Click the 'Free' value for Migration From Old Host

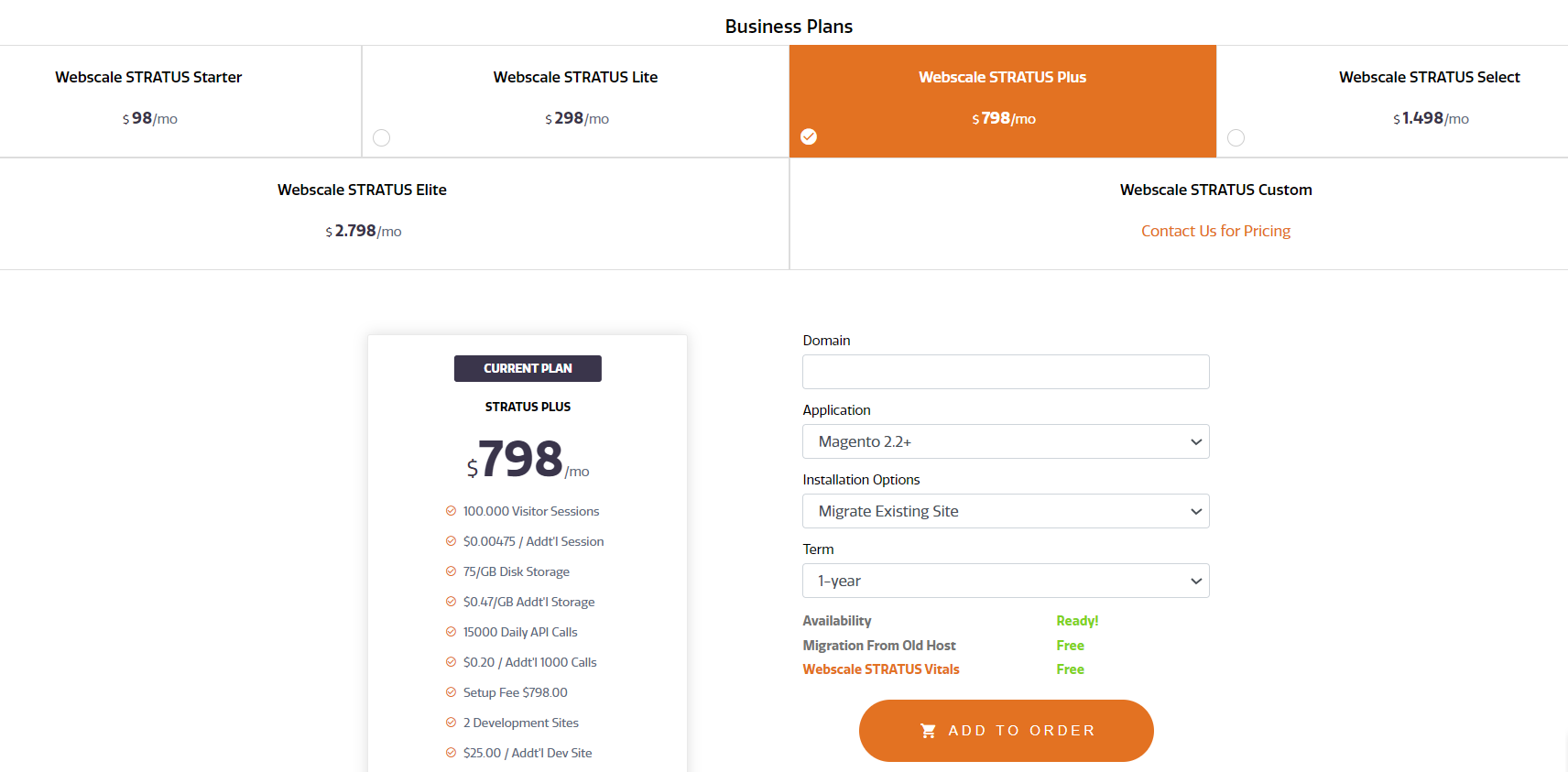pyautogui.click(x=1070, y=646)
